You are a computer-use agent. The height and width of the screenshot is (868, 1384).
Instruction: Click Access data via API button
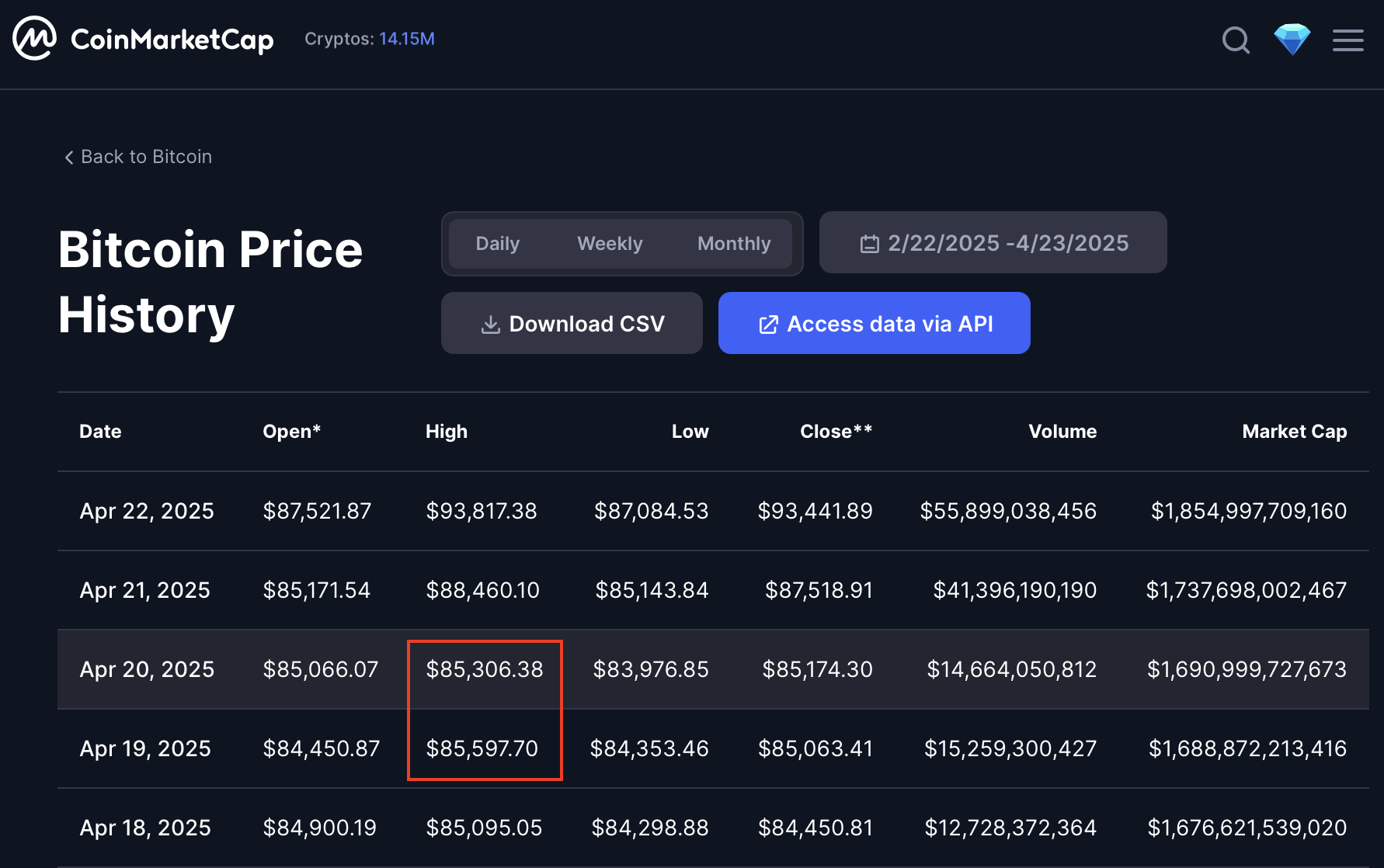point(874,323)
